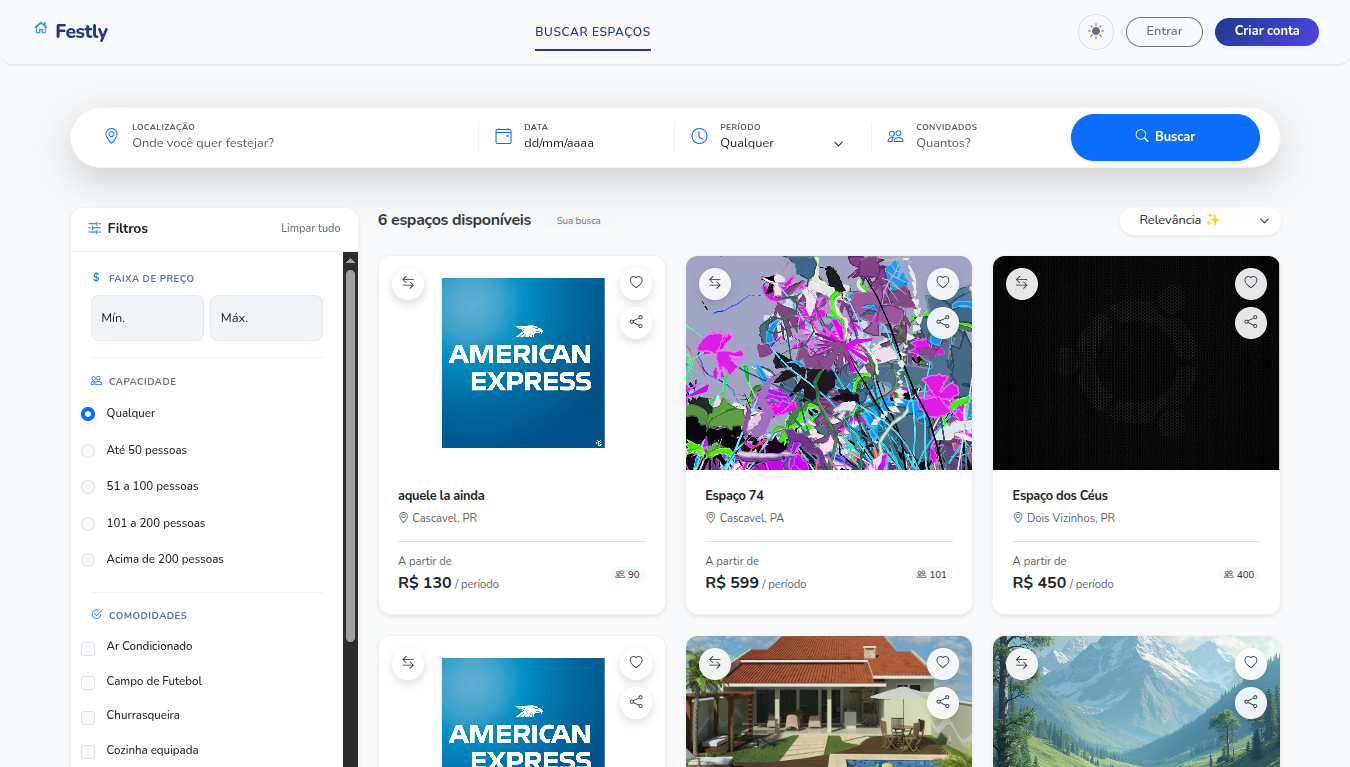Open the Espaço dos Céus dark image
The image size is (1350, 767).
tap(1136, 363)
